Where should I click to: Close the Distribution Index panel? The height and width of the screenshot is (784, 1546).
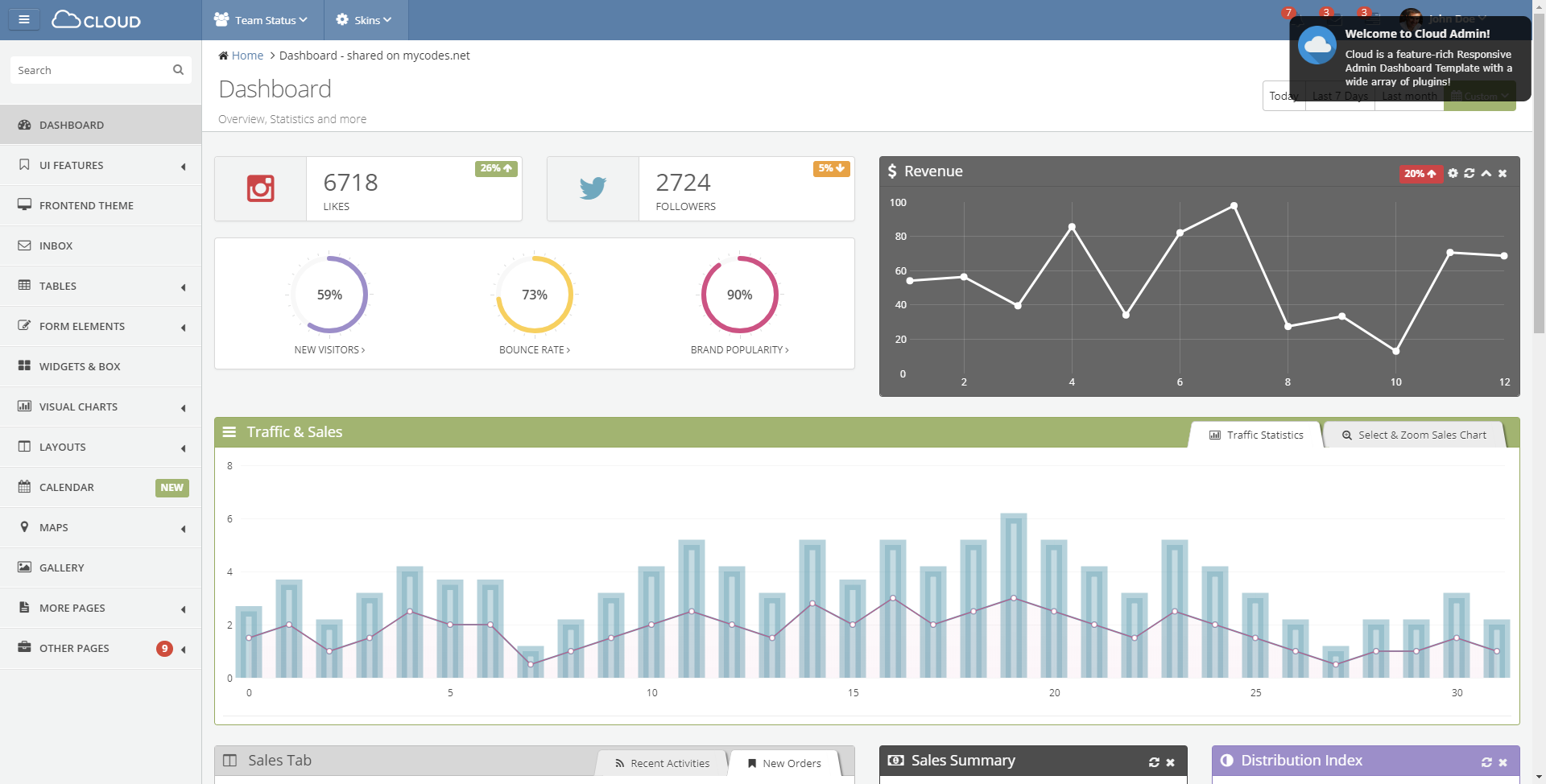pos(1503,762)
